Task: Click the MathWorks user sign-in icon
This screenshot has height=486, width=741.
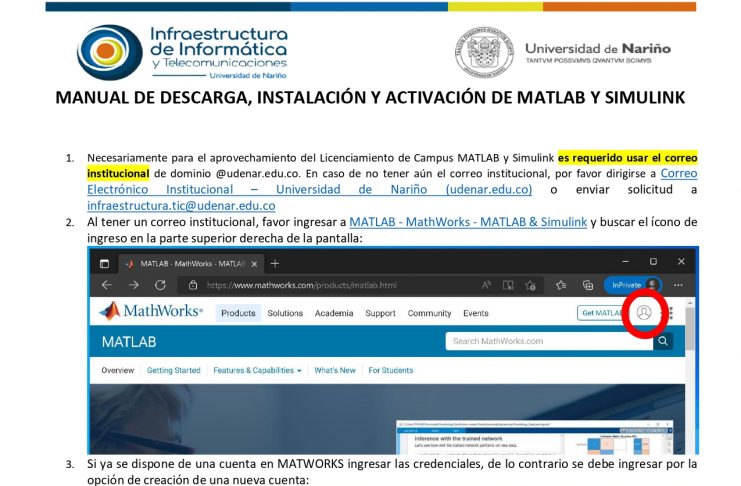Action: tap(644, 312)
